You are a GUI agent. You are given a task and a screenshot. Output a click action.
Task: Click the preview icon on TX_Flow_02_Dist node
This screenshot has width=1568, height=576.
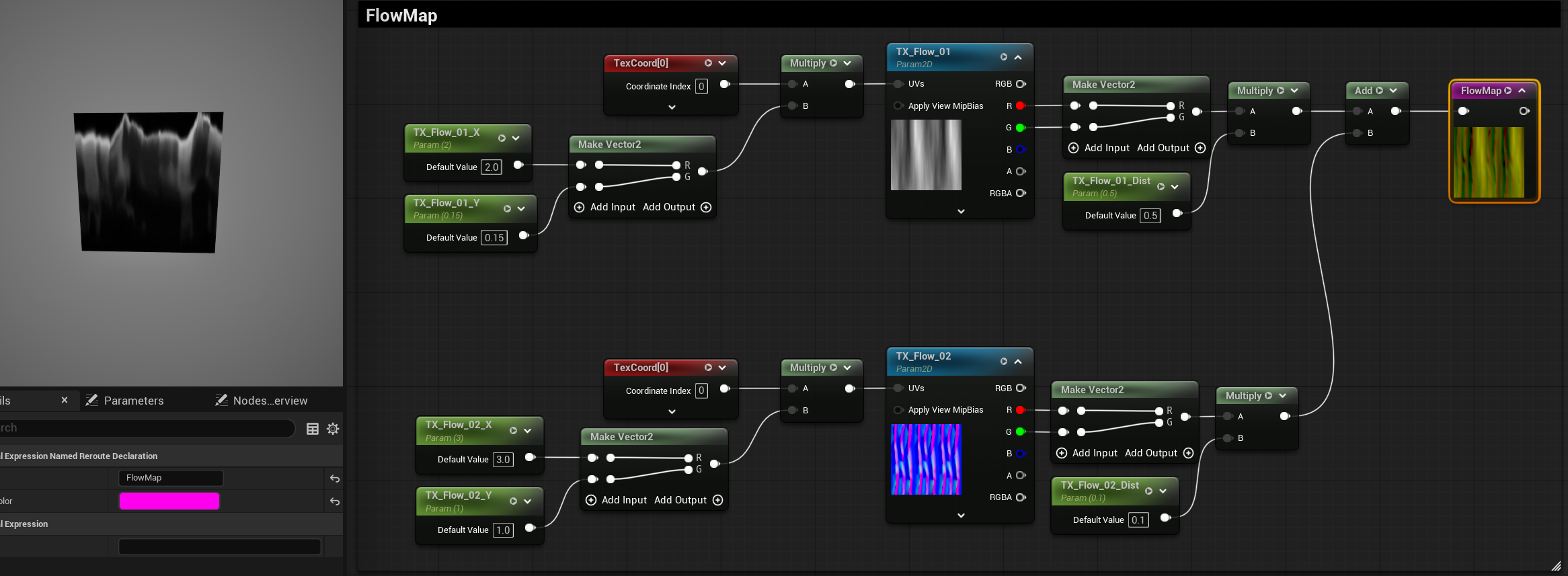1148,491
